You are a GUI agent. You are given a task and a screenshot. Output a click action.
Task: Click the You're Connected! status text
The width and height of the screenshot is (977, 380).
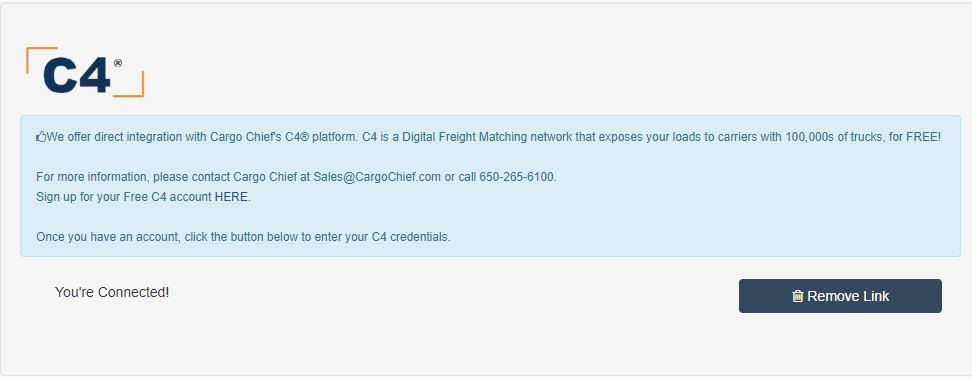(x=112, y=292)
